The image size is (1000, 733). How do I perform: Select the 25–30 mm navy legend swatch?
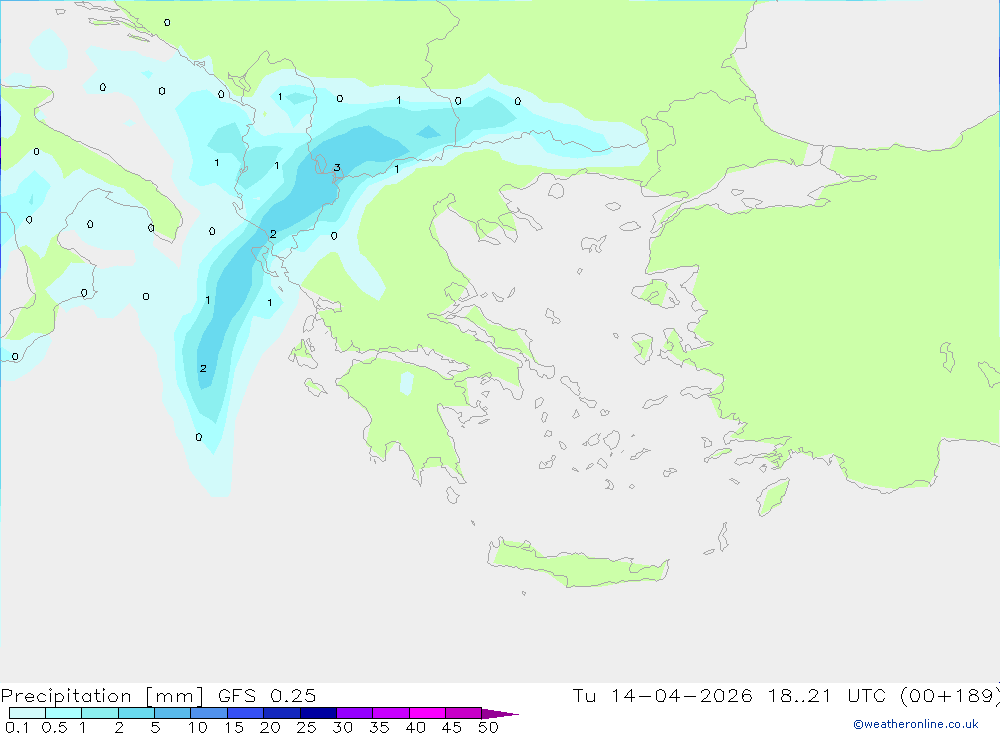click(318, 713)
